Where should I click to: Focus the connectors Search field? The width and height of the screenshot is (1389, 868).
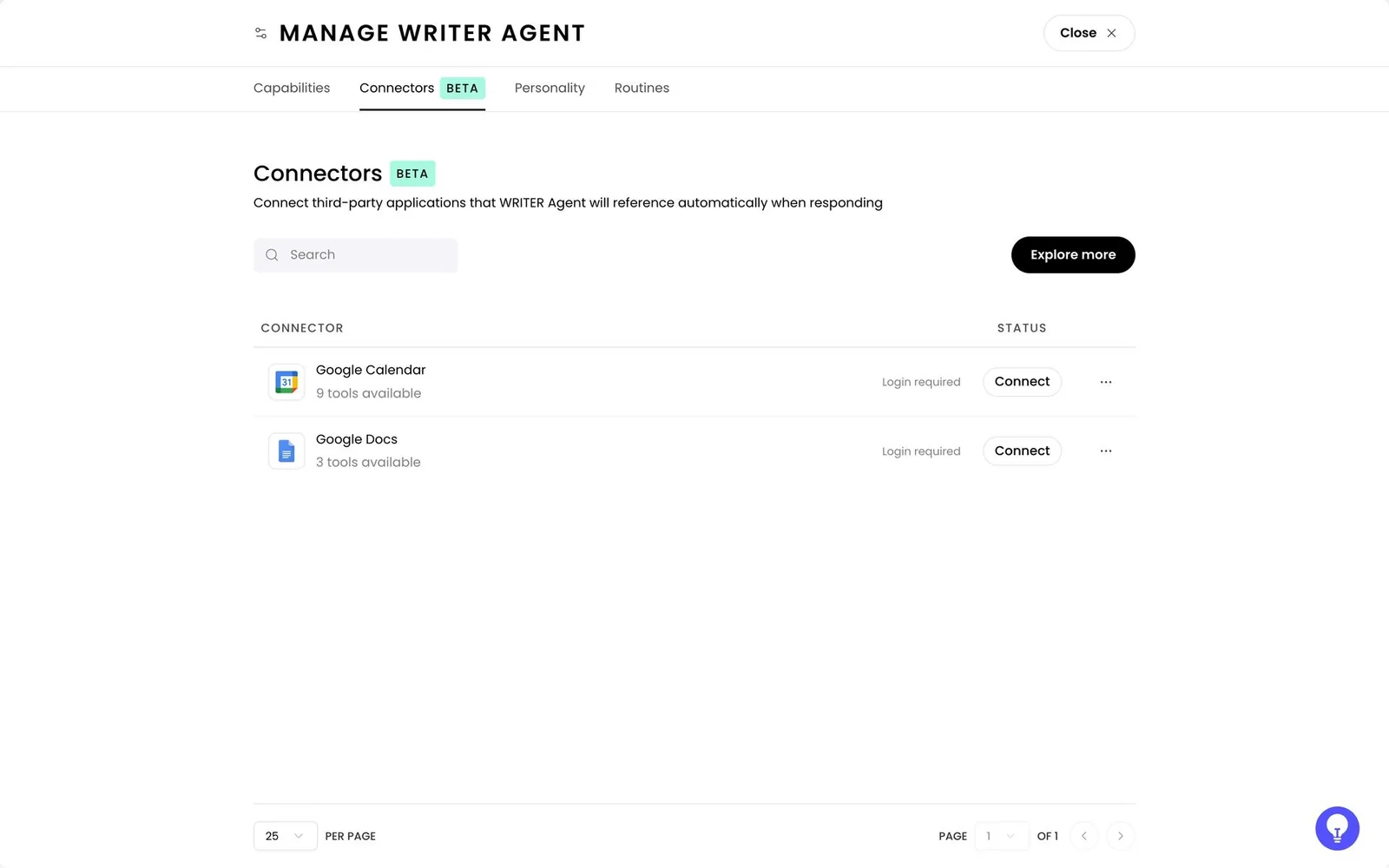pyautogui.click(x=356, y=255)
